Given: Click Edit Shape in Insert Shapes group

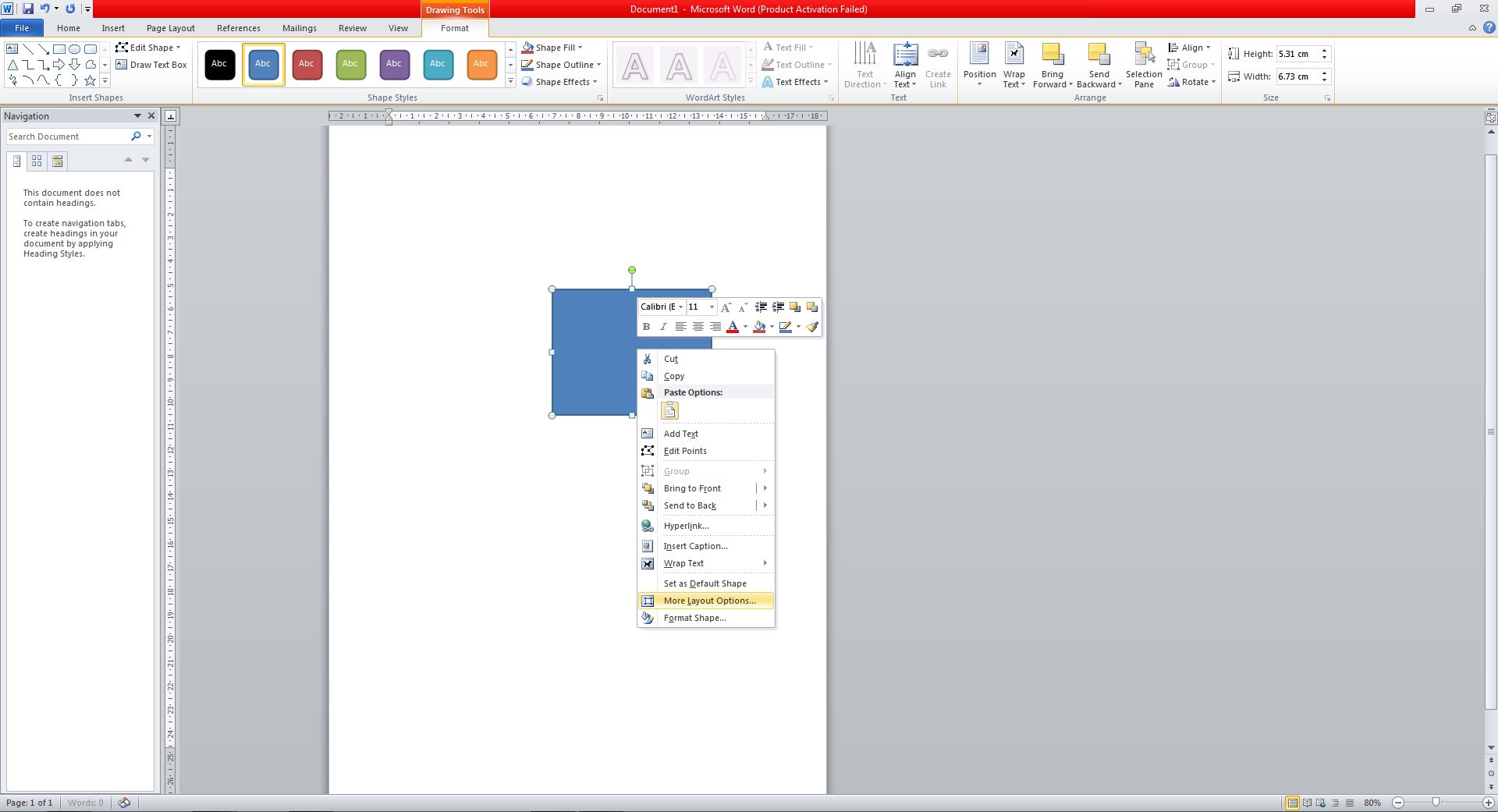Looking at the screenshot, I should (148, 48).
